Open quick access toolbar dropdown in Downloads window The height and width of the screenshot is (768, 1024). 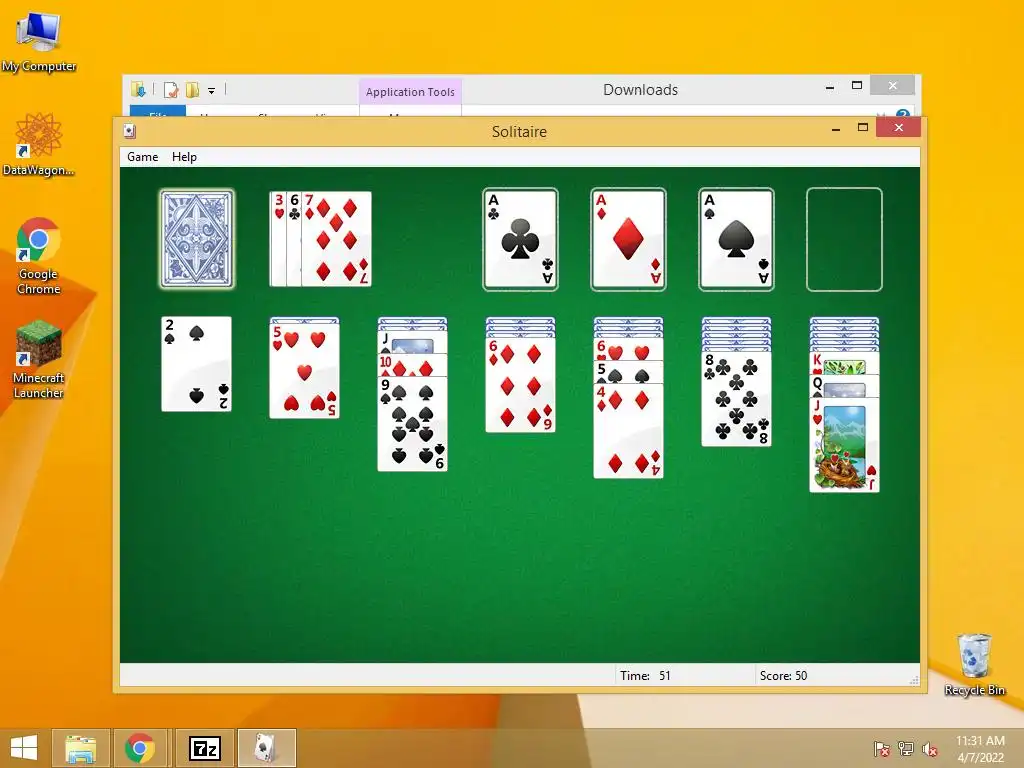[212, 91]
